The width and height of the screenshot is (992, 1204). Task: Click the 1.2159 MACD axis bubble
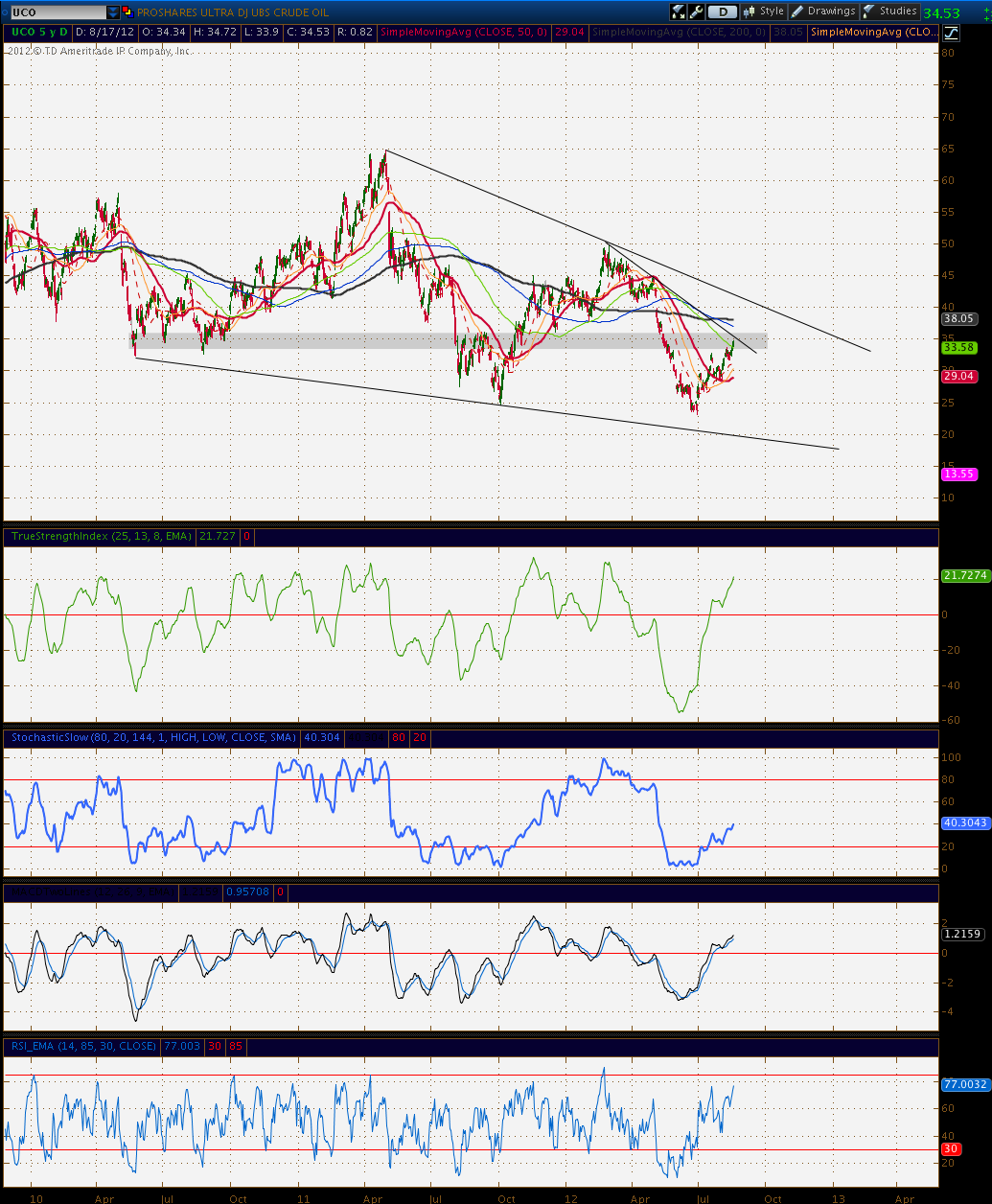tap(961, 933)
